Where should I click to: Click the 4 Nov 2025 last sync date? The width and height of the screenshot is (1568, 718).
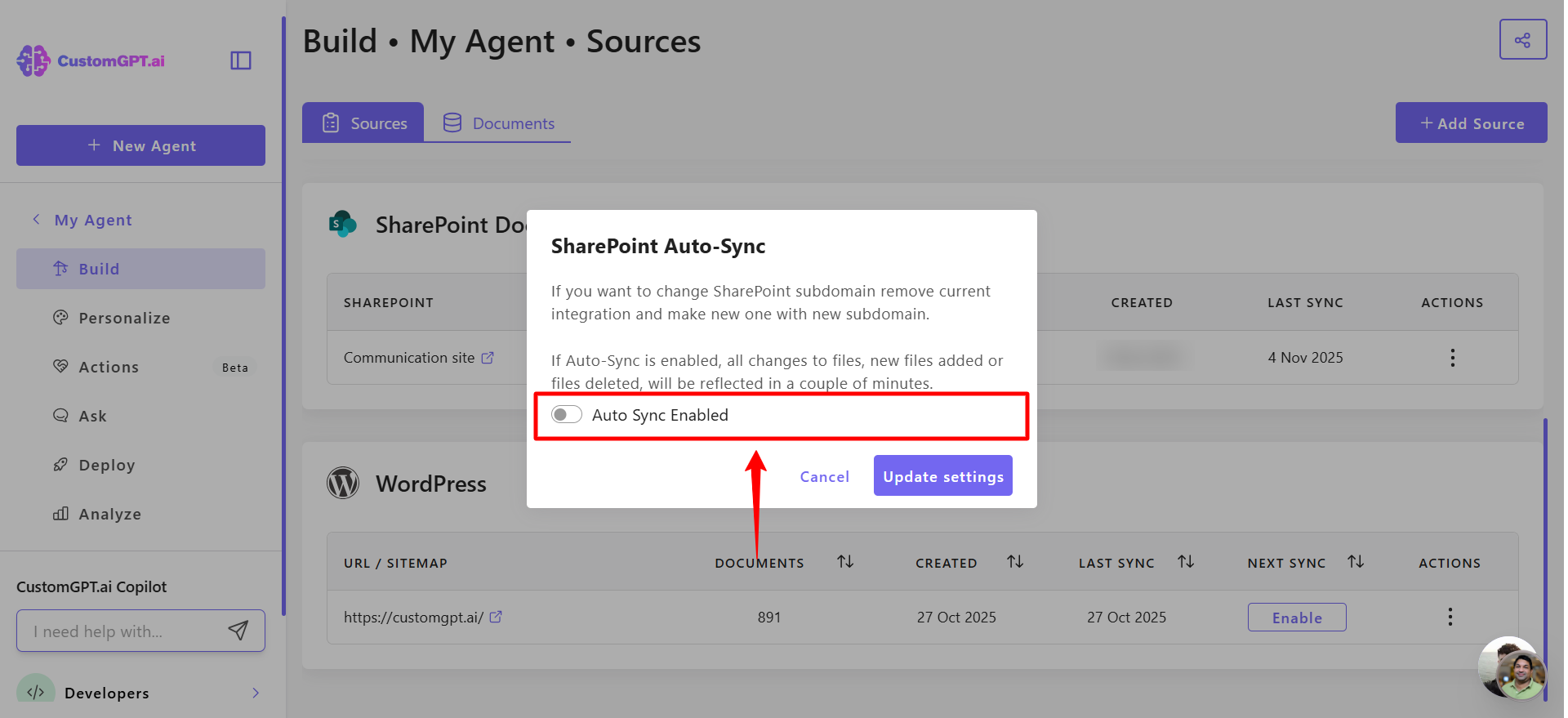pyautogui.click(x=1305, y=358)
